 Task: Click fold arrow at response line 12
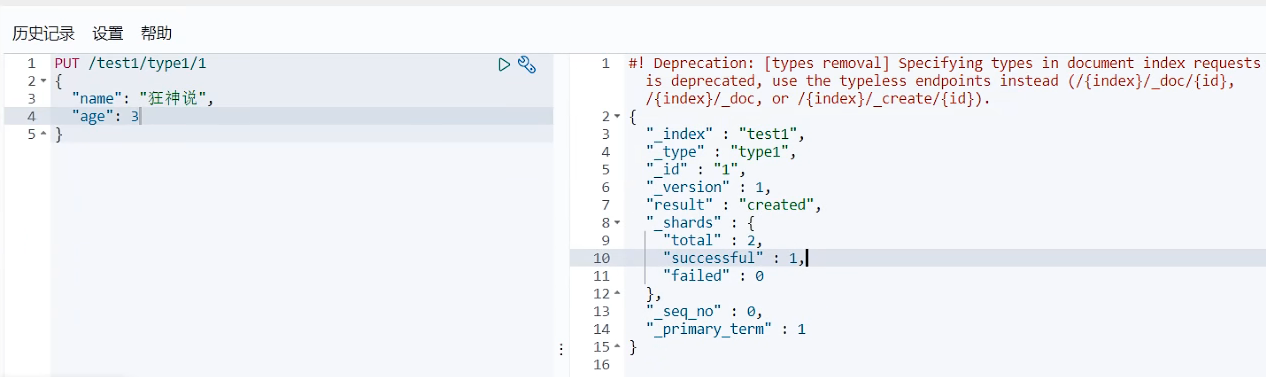click(x=618, y=294)
